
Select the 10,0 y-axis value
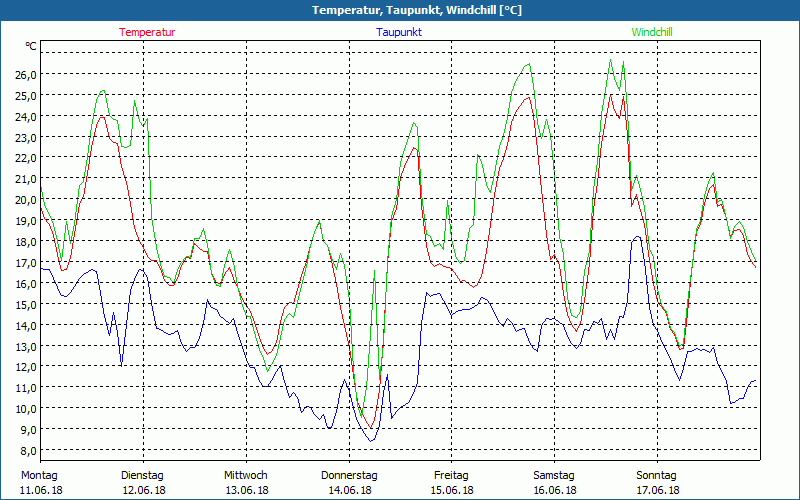[26, 408]
